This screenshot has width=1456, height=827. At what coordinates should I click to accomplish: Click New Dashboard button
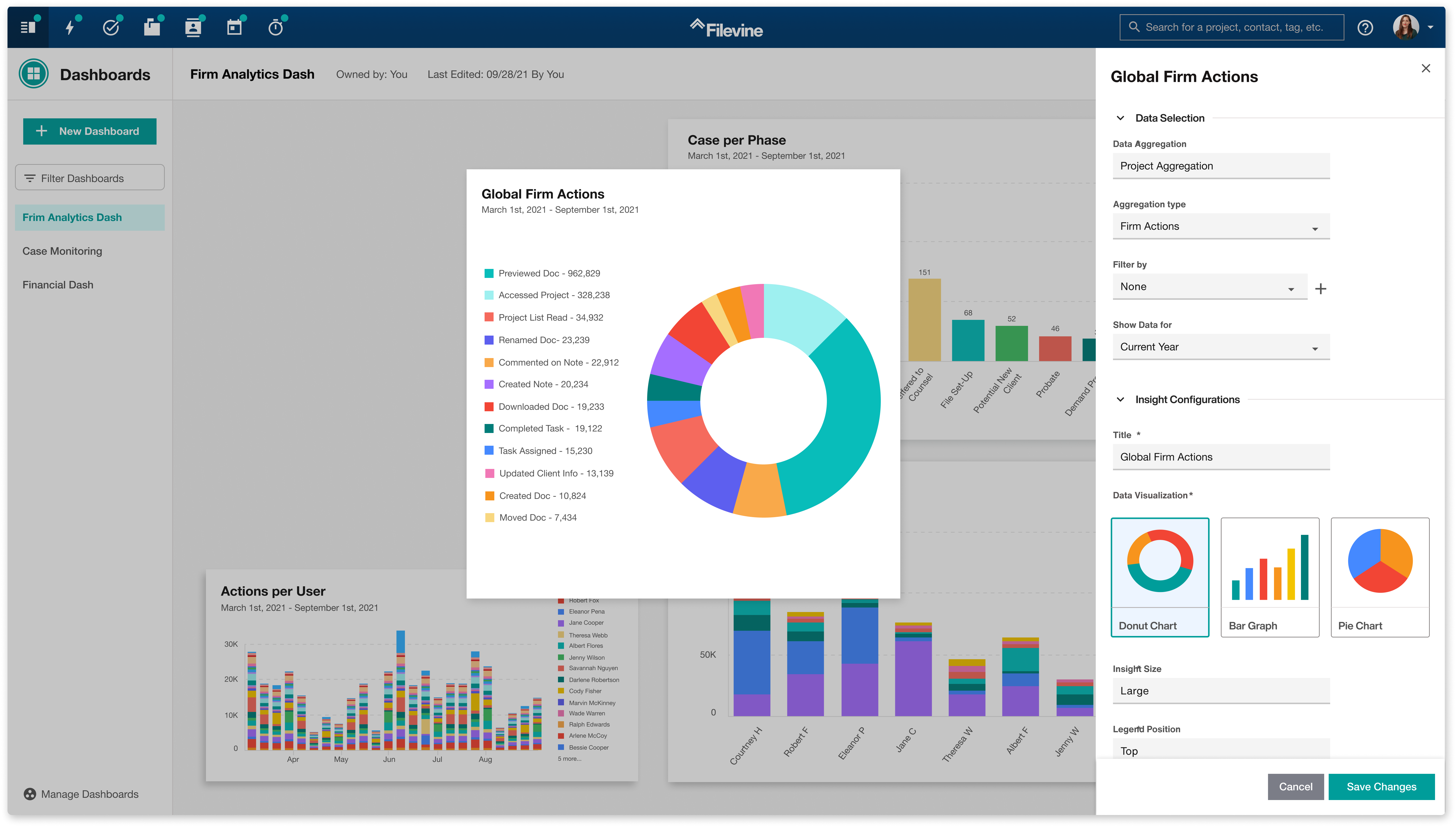[x=90, y=131]
